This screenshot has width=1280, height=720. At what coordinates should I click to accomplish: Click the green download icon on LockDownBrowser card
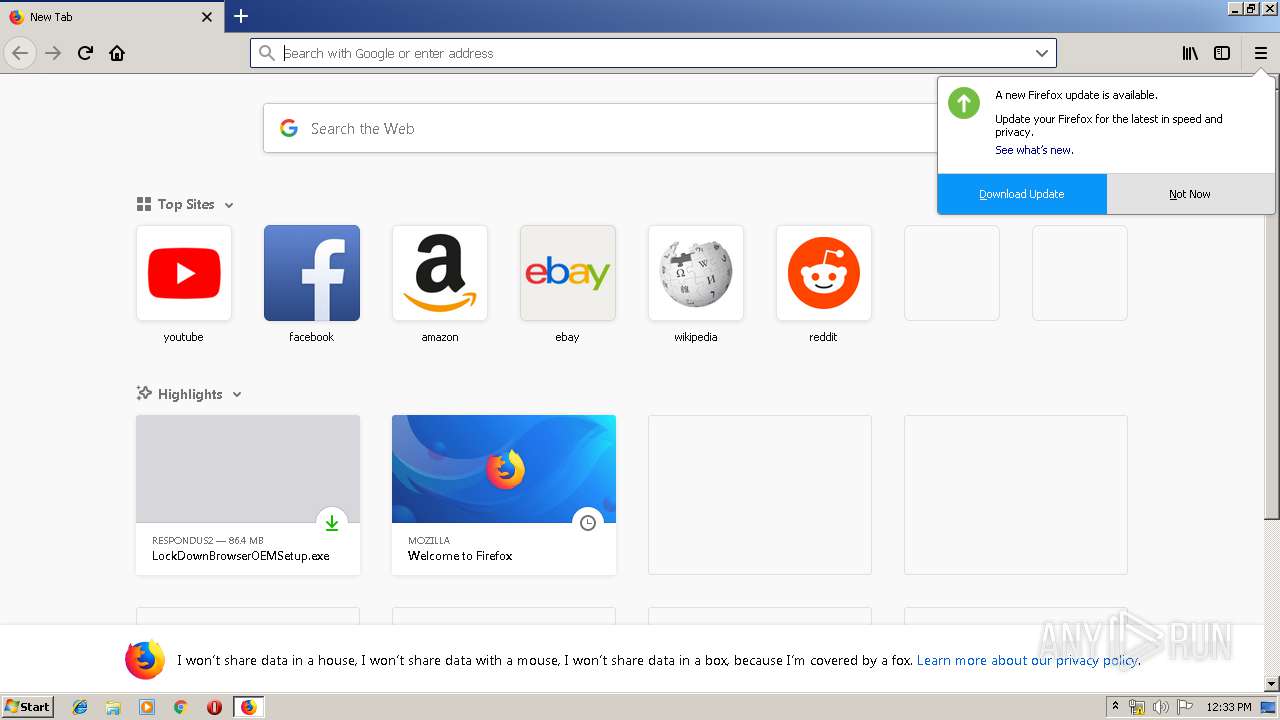pos(332,523)
